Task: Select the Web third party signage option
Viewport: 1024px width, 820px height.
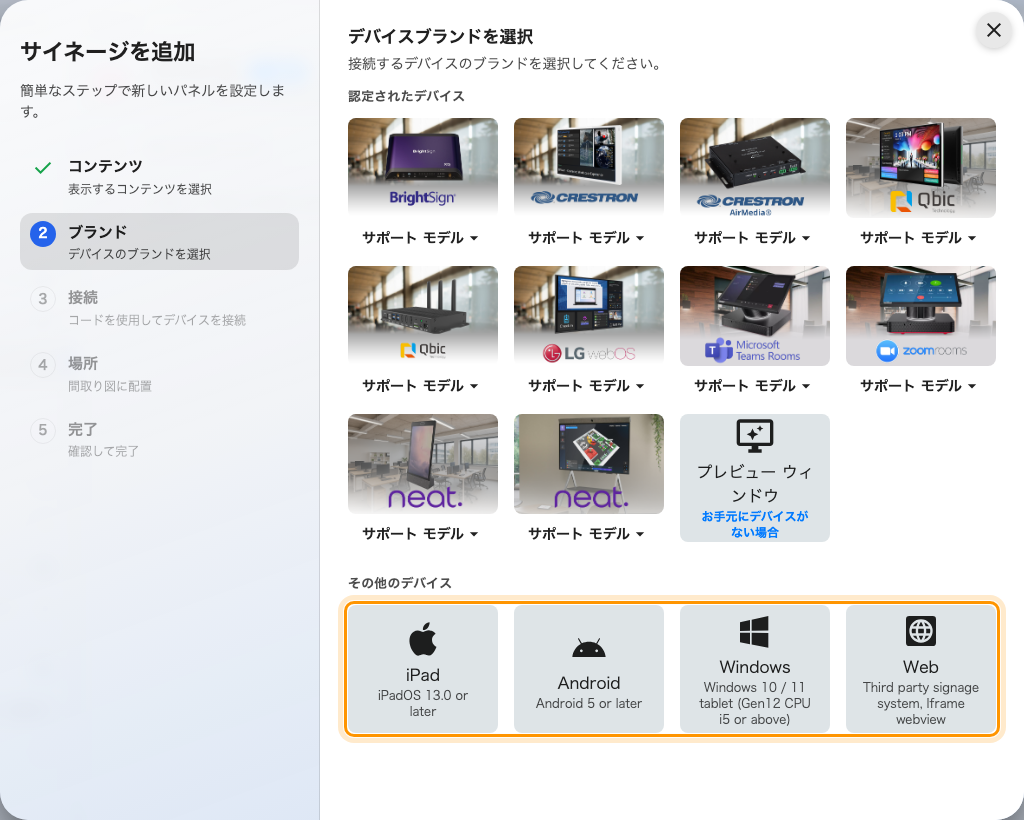Action: click(920, 669)
